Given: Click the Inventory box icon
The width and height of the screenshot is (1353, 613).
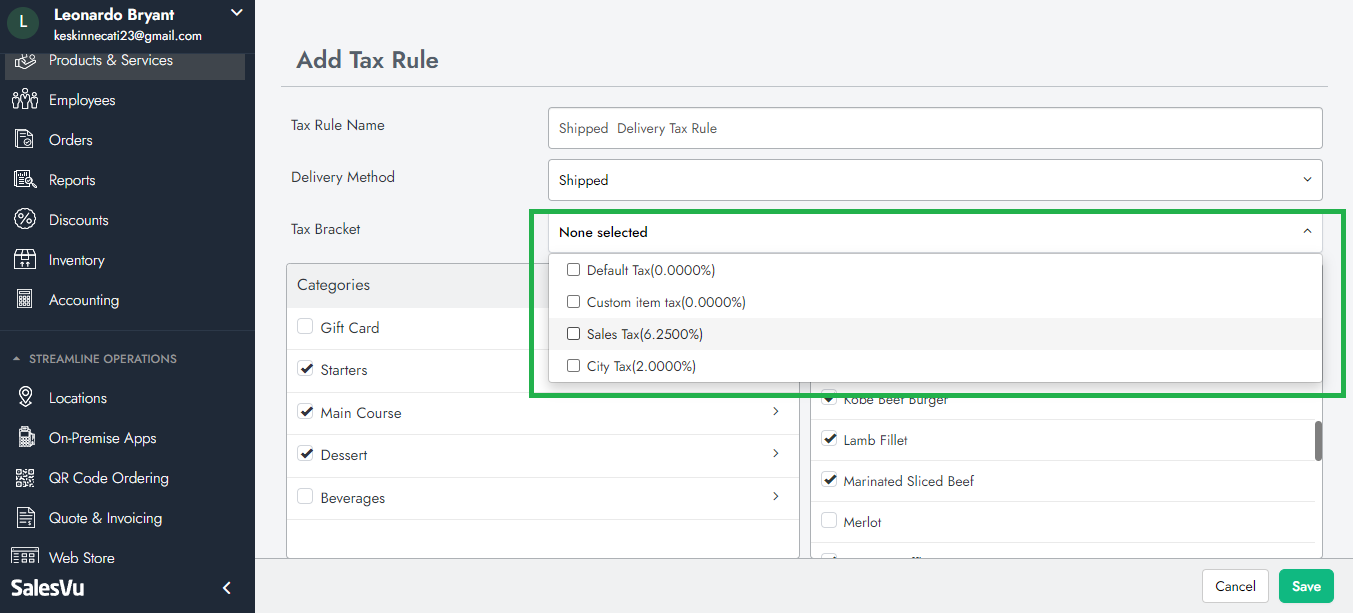Looking at the screenshot, I should click(25, 260).
